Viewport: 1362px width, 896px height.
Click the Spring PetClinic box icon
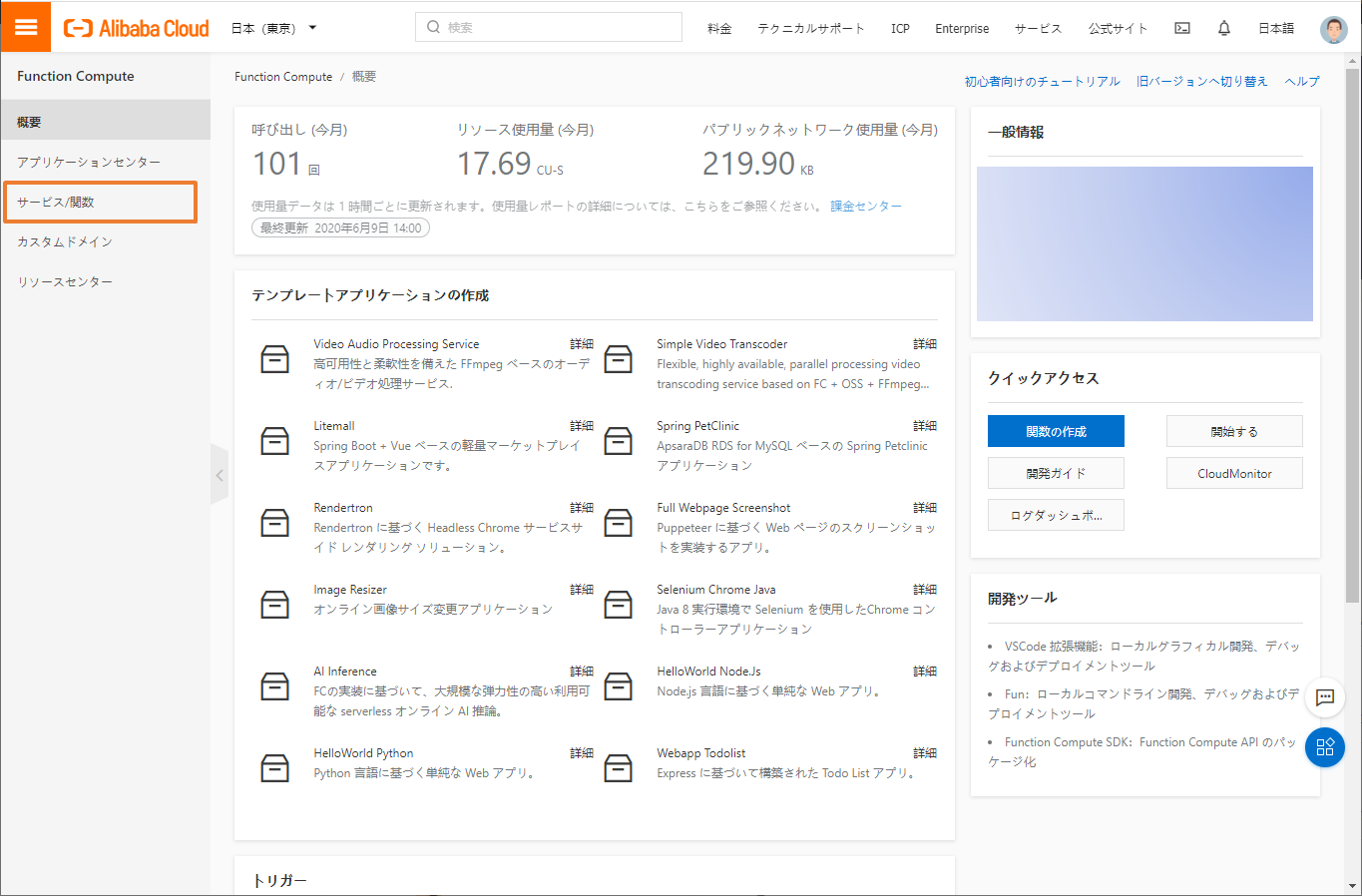coord(619,441)
